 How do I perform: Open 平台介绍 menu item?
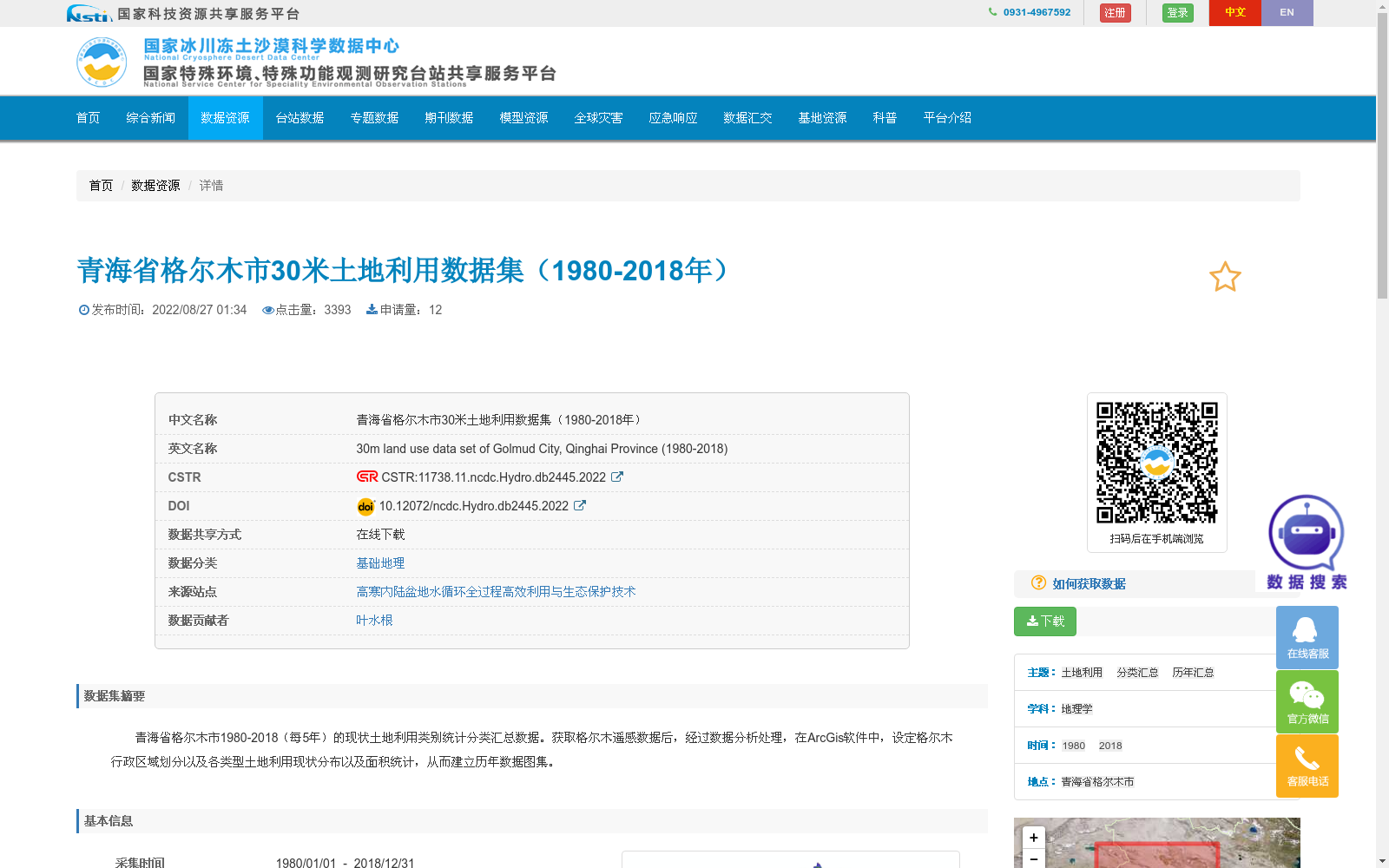coord(947,118)
